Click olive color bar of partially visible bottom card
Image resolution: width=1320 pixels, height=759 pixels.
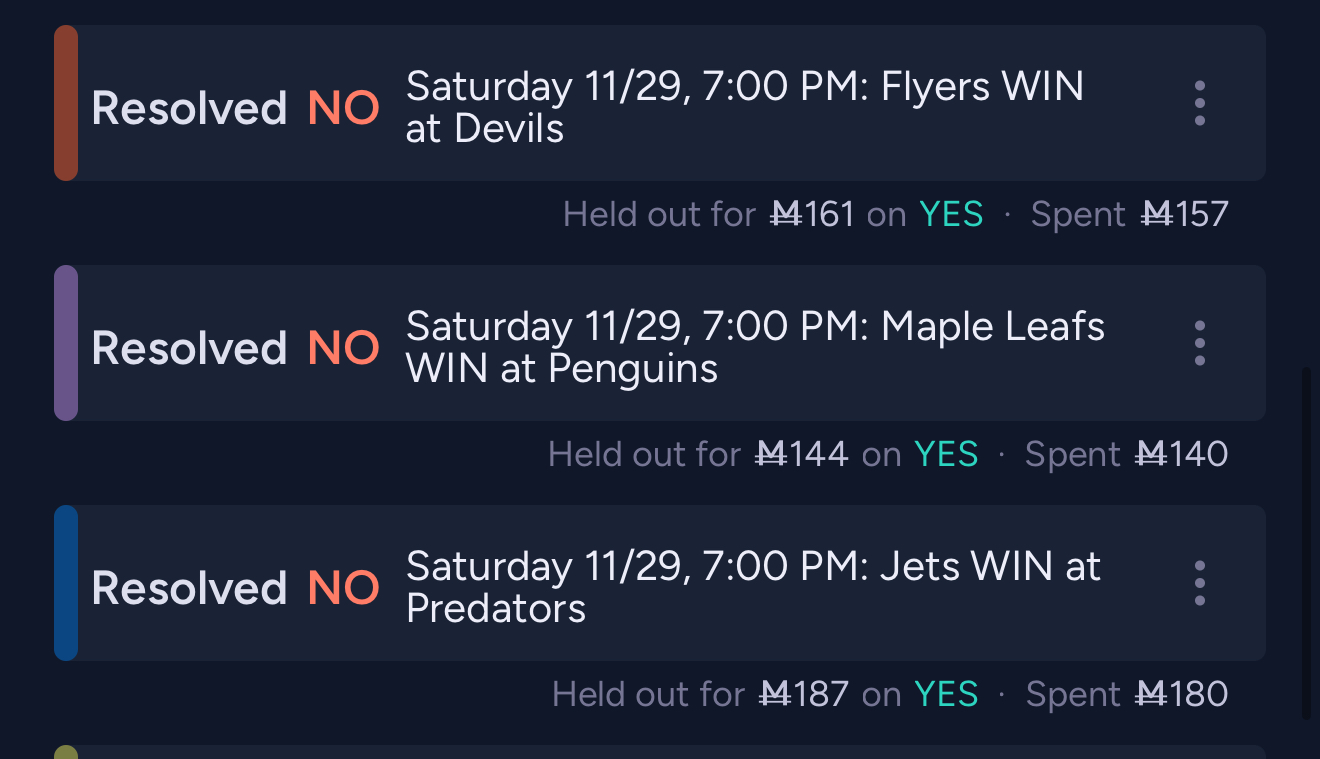click(66, 752)
